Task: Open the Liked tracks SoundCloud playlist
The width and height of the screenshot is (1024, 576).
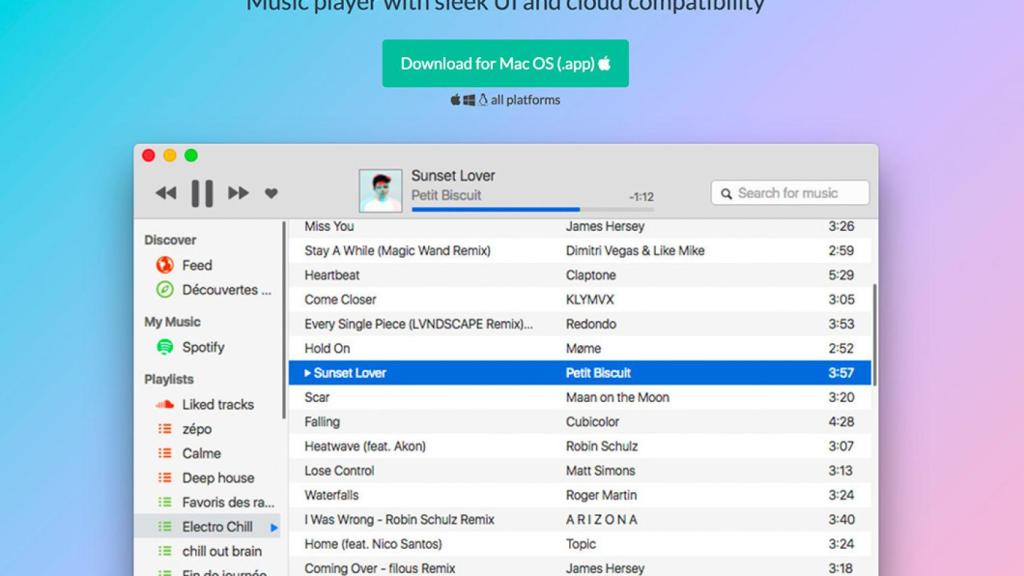Action: tap(217, 404)
